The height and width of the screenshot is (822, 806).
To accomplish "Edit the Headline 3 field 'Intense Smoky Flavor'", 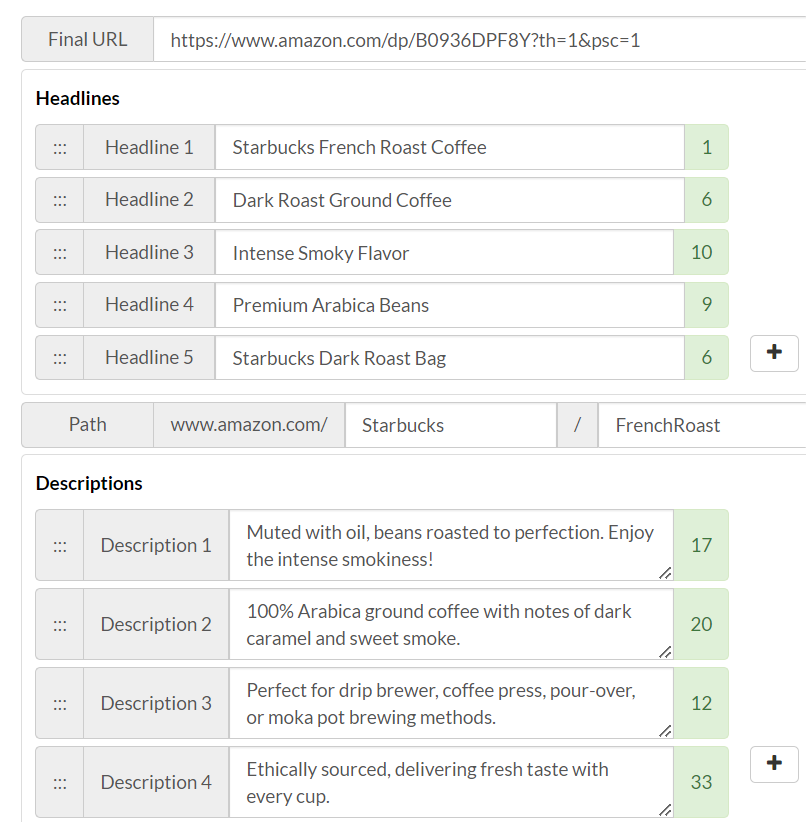I will tap(444, 252).
